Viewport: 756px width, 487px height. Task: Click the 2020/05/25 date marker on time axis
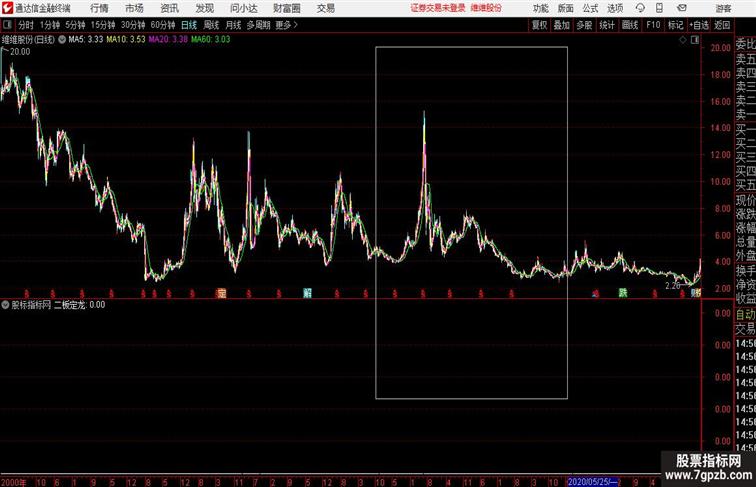point(593,482)
